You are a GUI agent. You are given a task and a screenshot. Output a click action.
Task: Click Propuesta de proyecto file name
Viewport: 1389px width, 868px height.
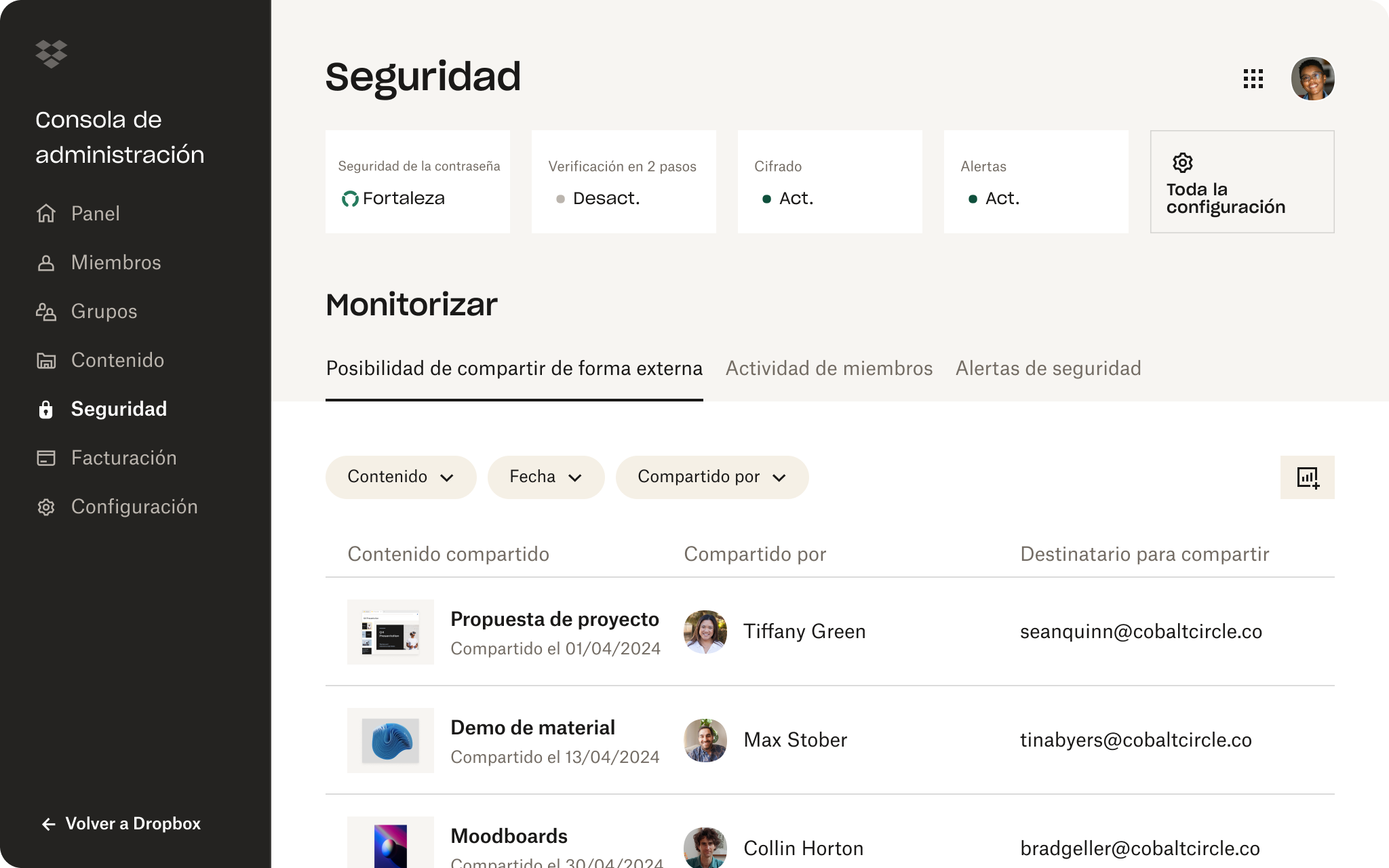[555, 619]
